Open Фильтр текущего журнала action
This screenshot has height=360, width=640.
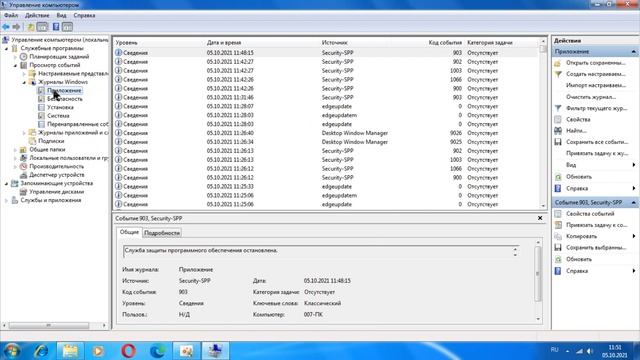(595, 108)
